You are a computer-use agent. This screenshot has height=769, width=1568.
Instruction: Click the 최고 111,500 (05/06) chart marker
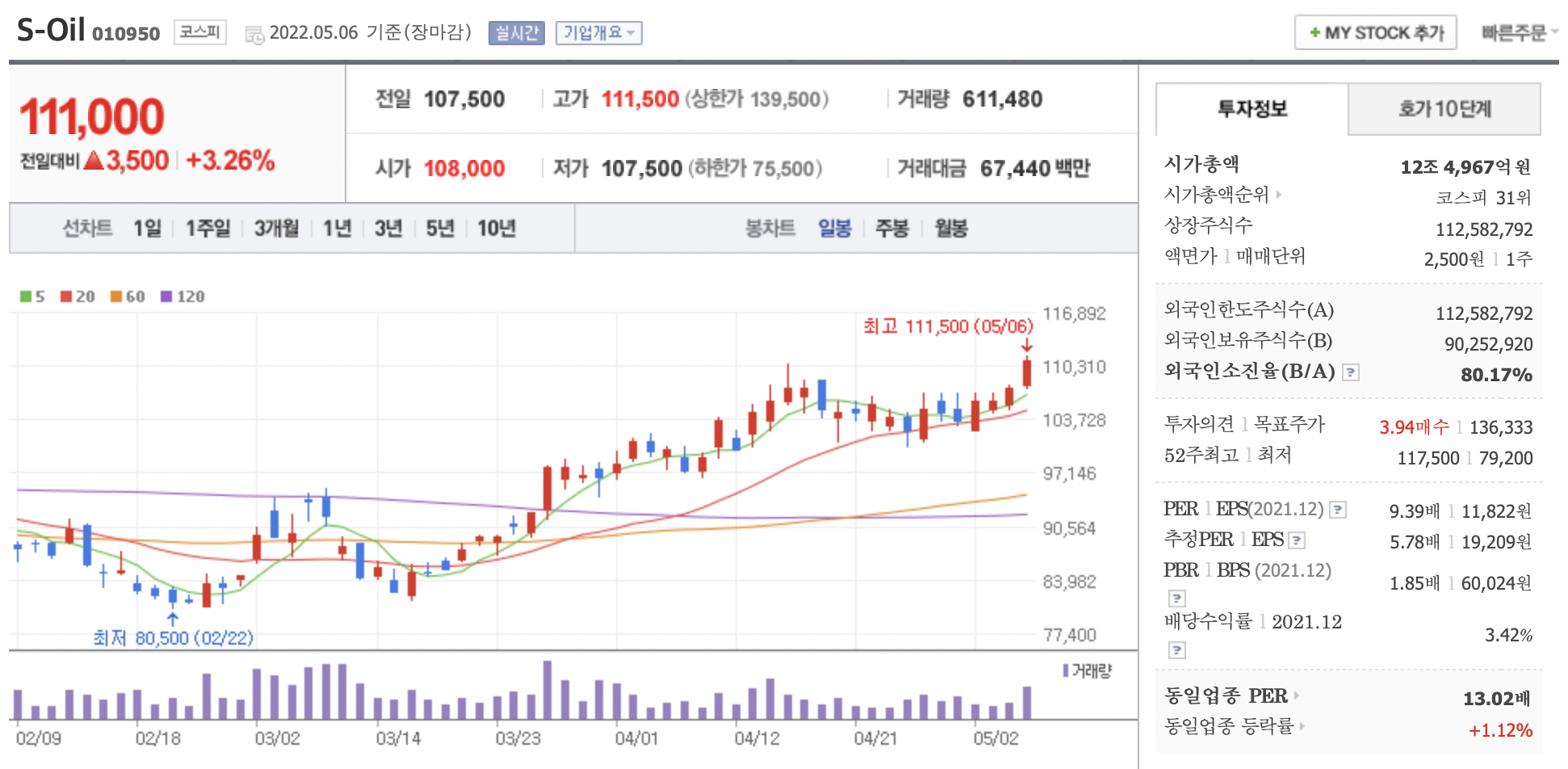[948, 326]
